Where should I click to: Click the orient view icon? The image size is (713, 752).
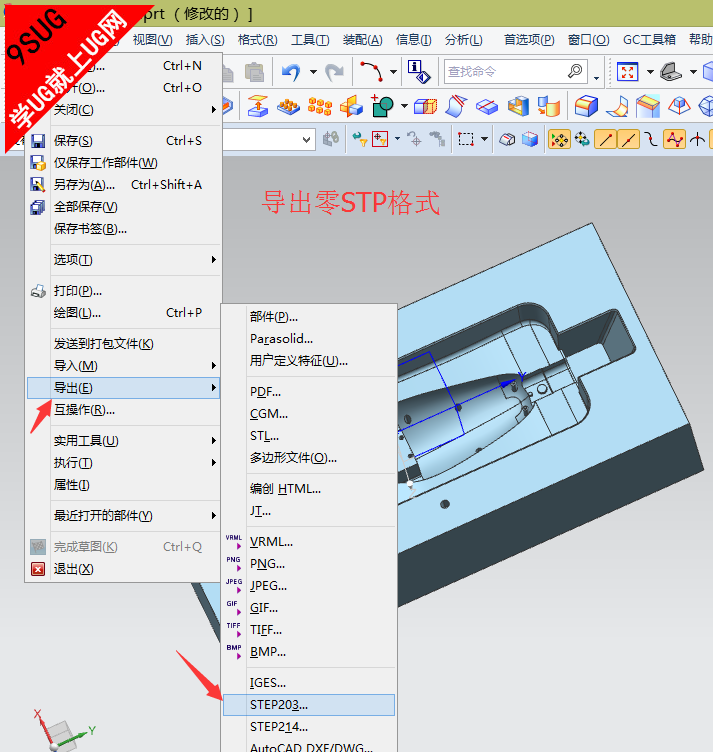(671, 72)
